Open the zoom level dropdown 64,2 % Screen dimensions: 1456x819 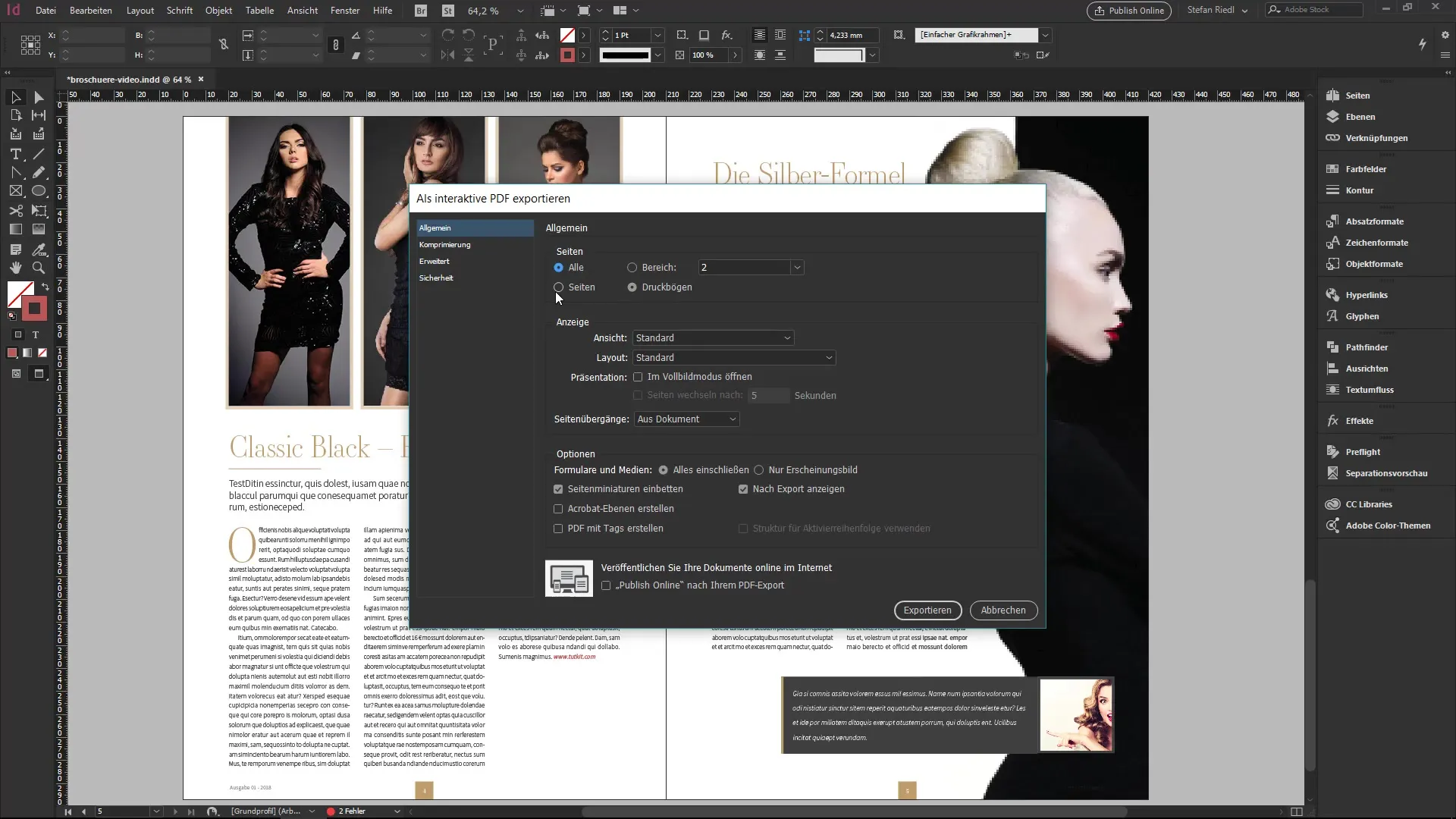[x=520, y=11]
